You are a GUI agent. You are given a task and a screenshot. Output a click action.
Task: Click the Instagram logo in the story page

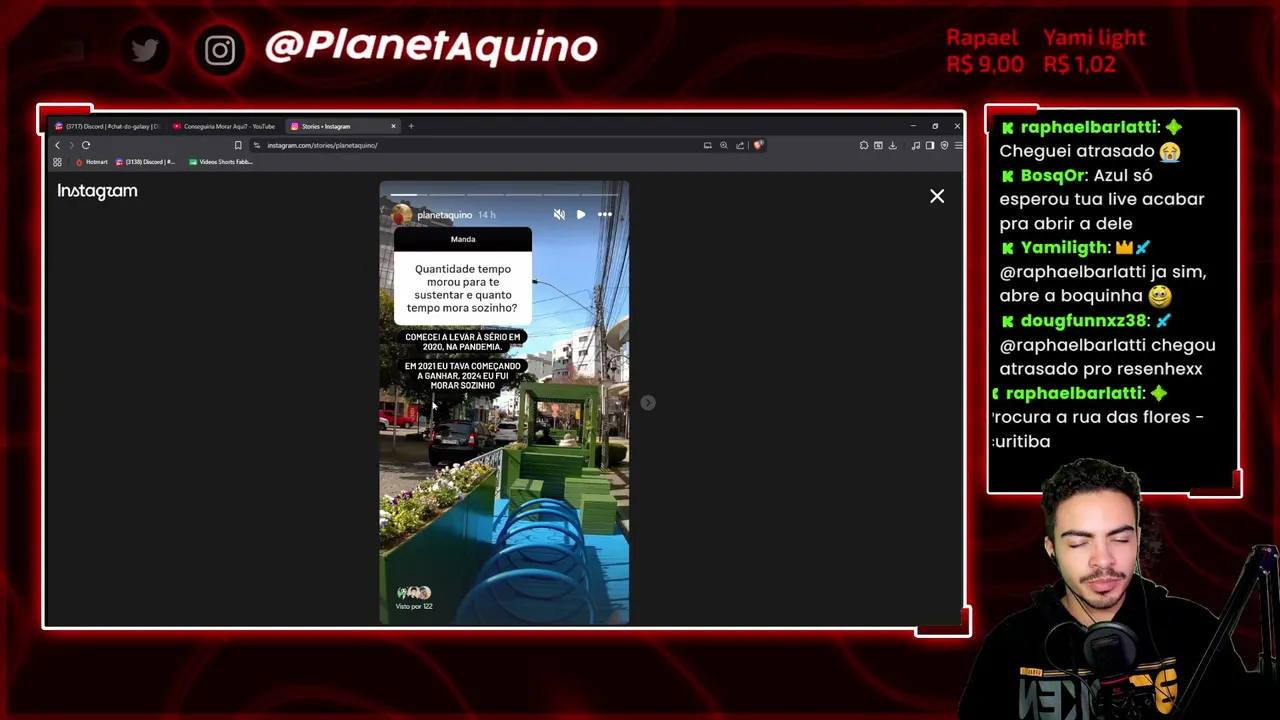97,191
